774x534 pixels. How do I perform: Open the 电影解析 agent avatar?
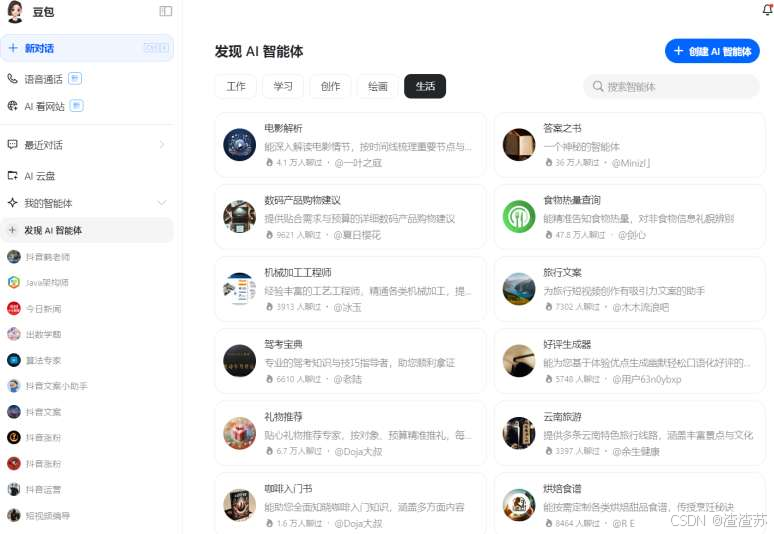[239, 145]
